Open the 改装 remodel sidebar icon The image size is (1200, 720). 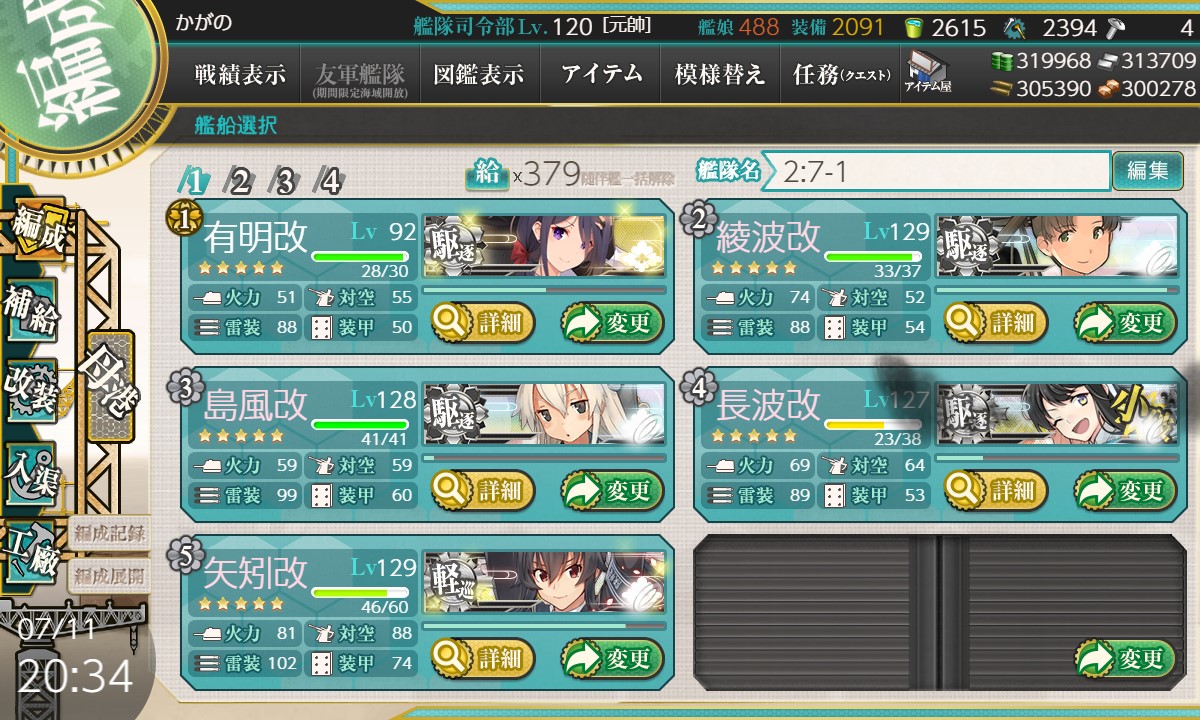30,390
